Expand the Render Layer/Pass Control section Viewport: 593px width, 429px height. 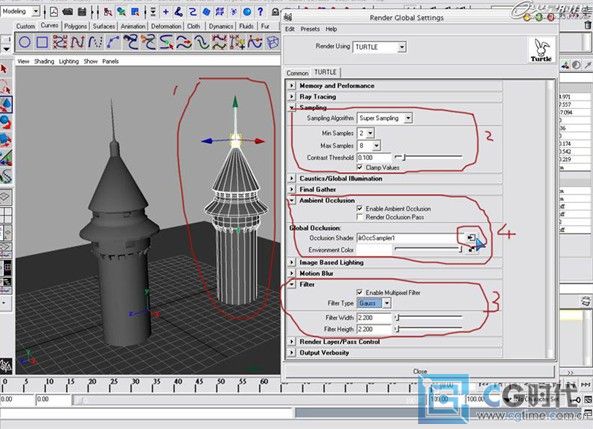[292, 342]
